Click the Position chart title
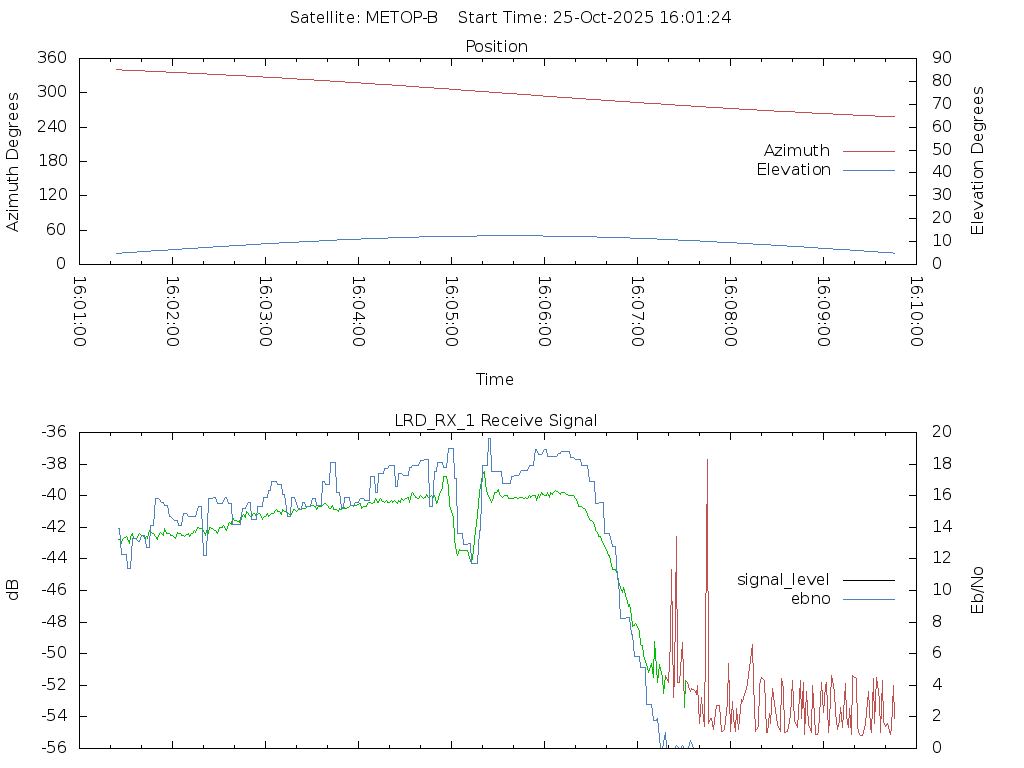This screenshot has height=768, width=1024. (x=496, y=46)
